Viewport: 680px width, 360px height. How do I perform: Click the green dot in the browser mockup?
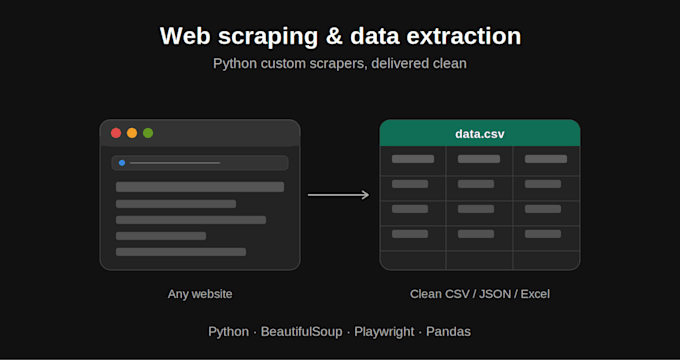[x=148, y=133]
